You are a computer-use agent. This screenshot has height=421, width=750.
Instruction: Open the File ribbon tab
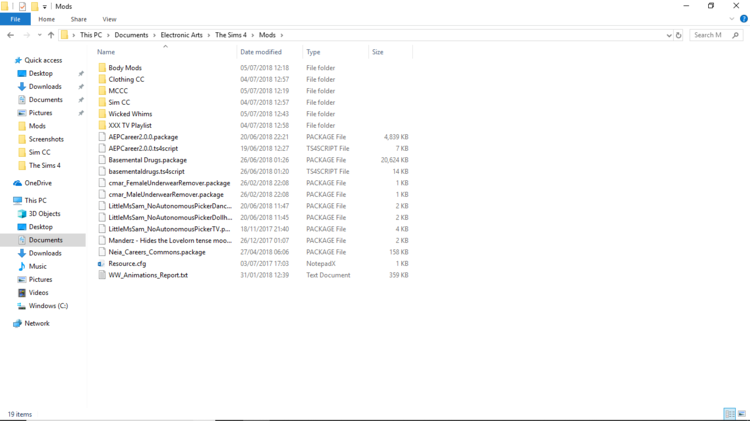coord(15,19)
